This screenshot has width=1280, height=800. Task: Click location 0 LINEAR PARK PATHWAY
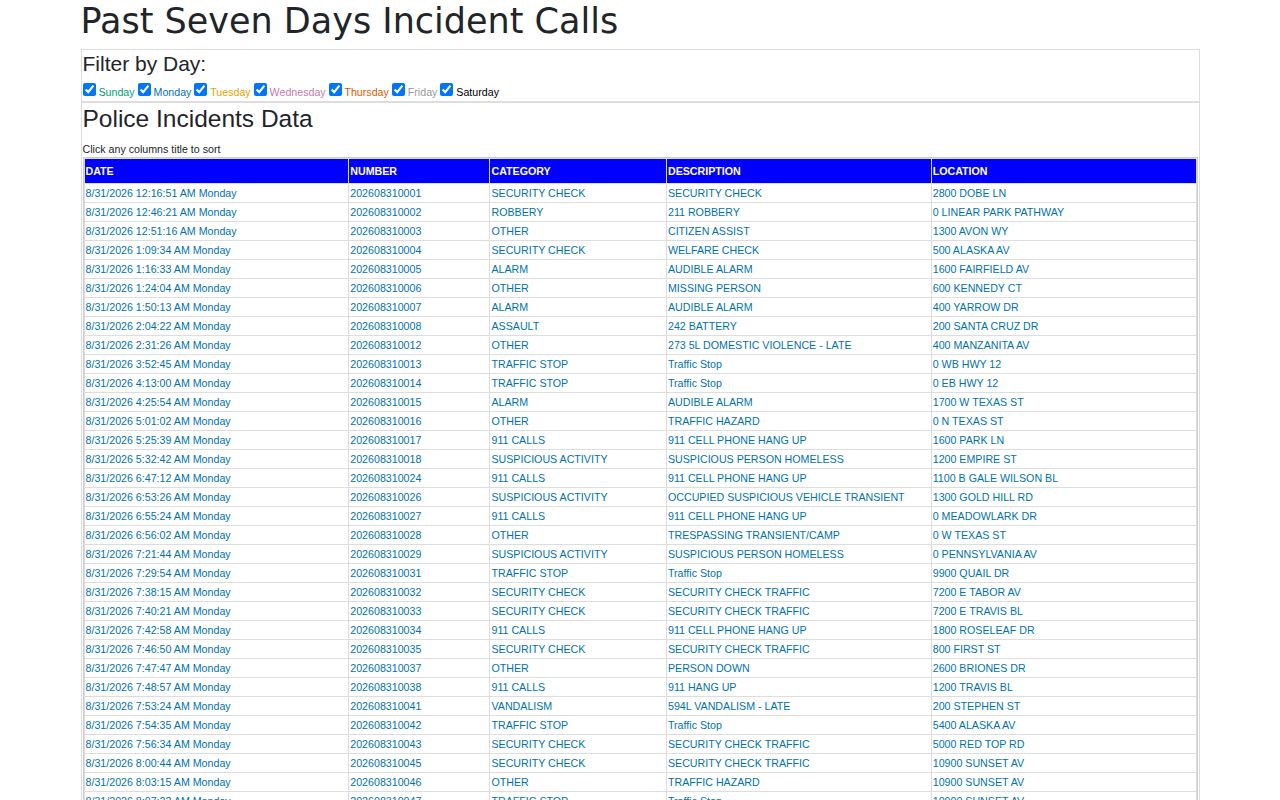(x=998, y=212)
